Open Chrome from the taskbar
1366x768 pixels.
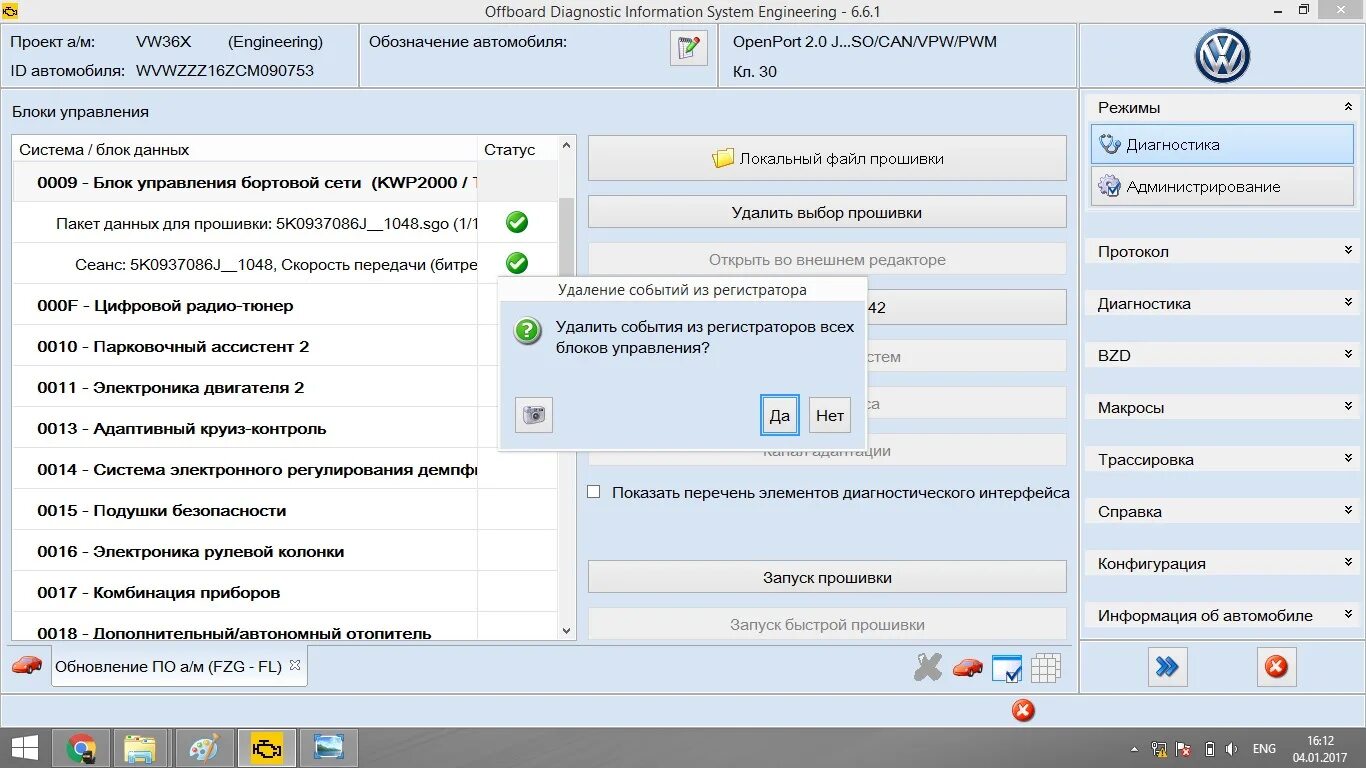[81, 748]
